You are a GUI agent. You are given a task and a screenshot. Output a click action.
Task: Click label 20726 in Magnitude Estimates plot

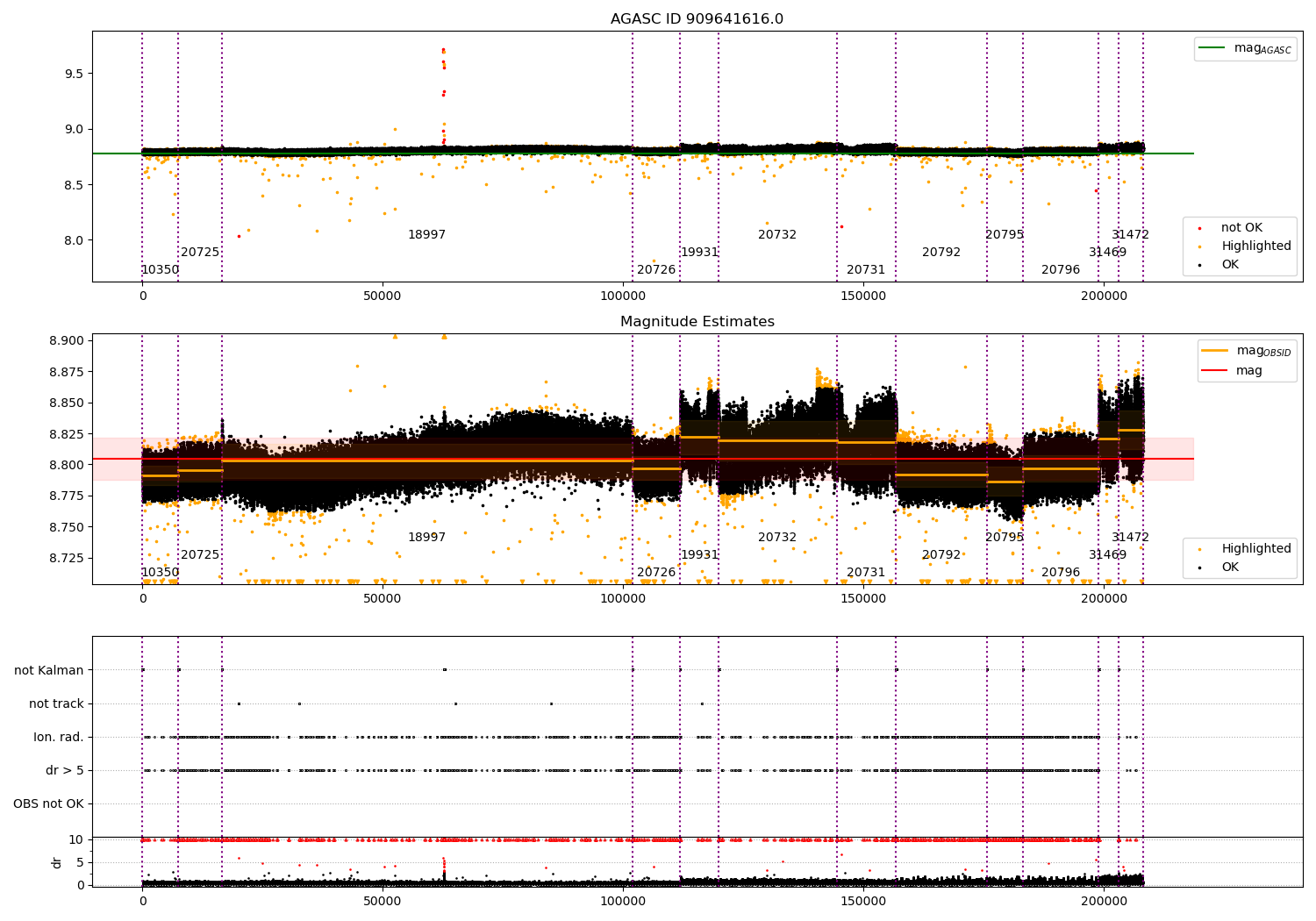click(x=656, y=573)
